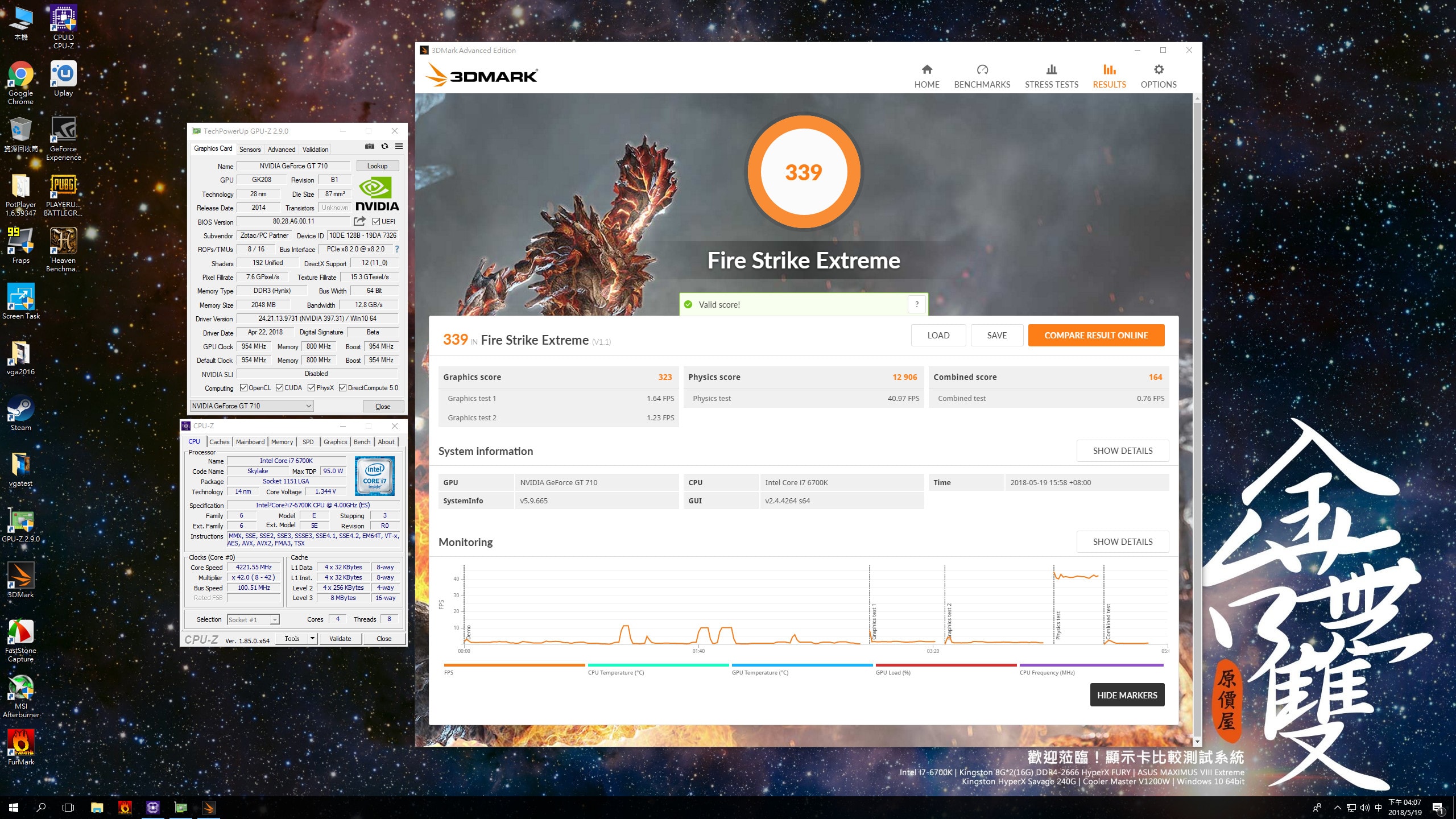The width and height of the screenshot is (1456, 819).
Task: Open Task View on the taskbar
Action: coord(68,807)
